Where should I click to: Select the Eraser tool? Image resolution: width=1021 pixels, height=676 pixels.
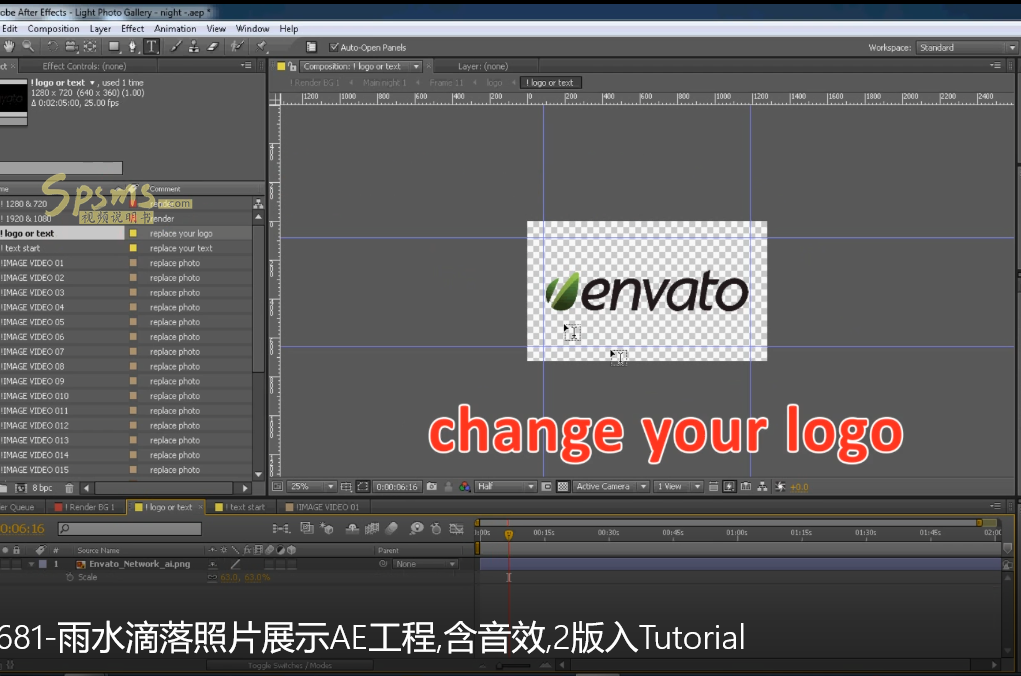point(213,46)
